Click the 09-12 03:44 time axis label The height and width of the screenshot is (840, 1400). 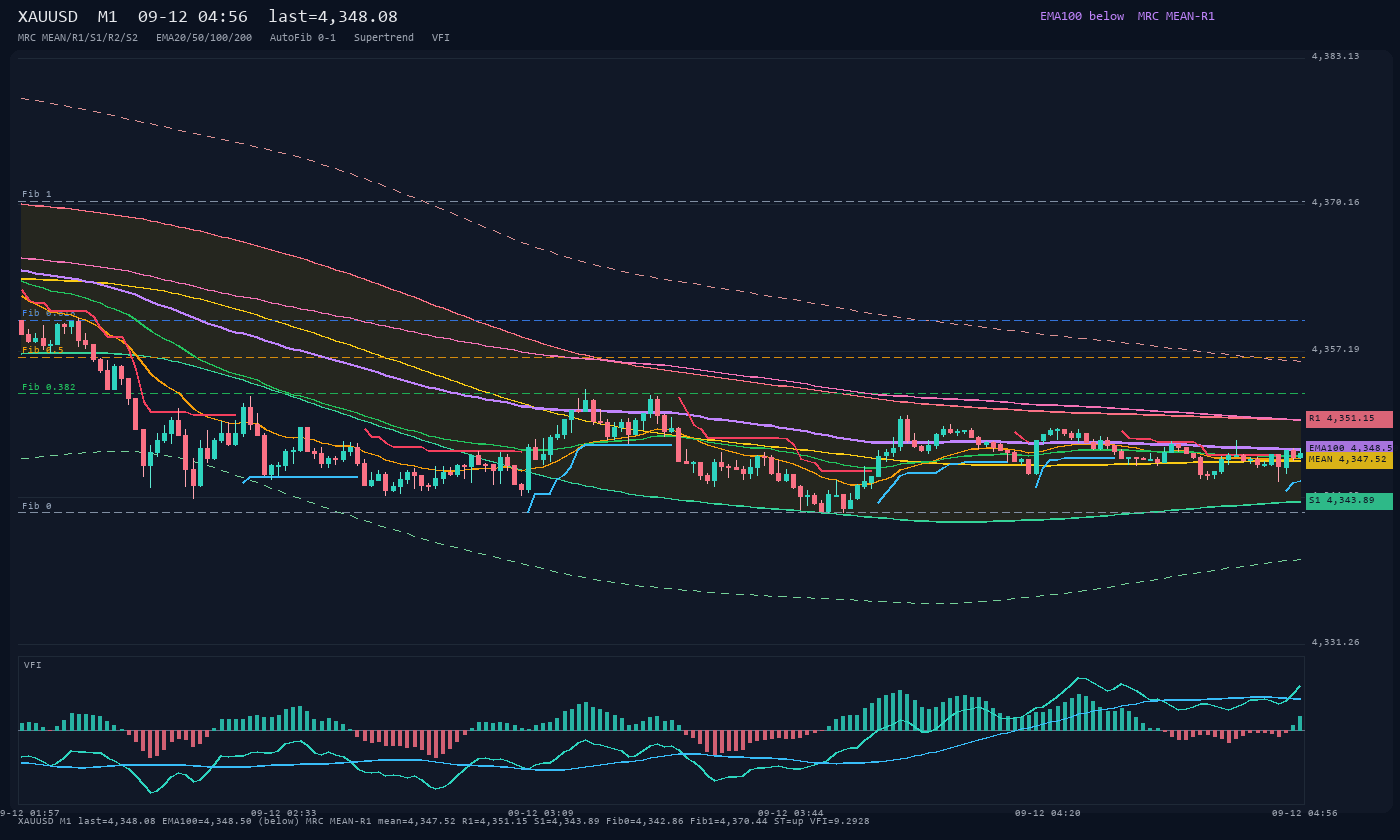(791, 813)
